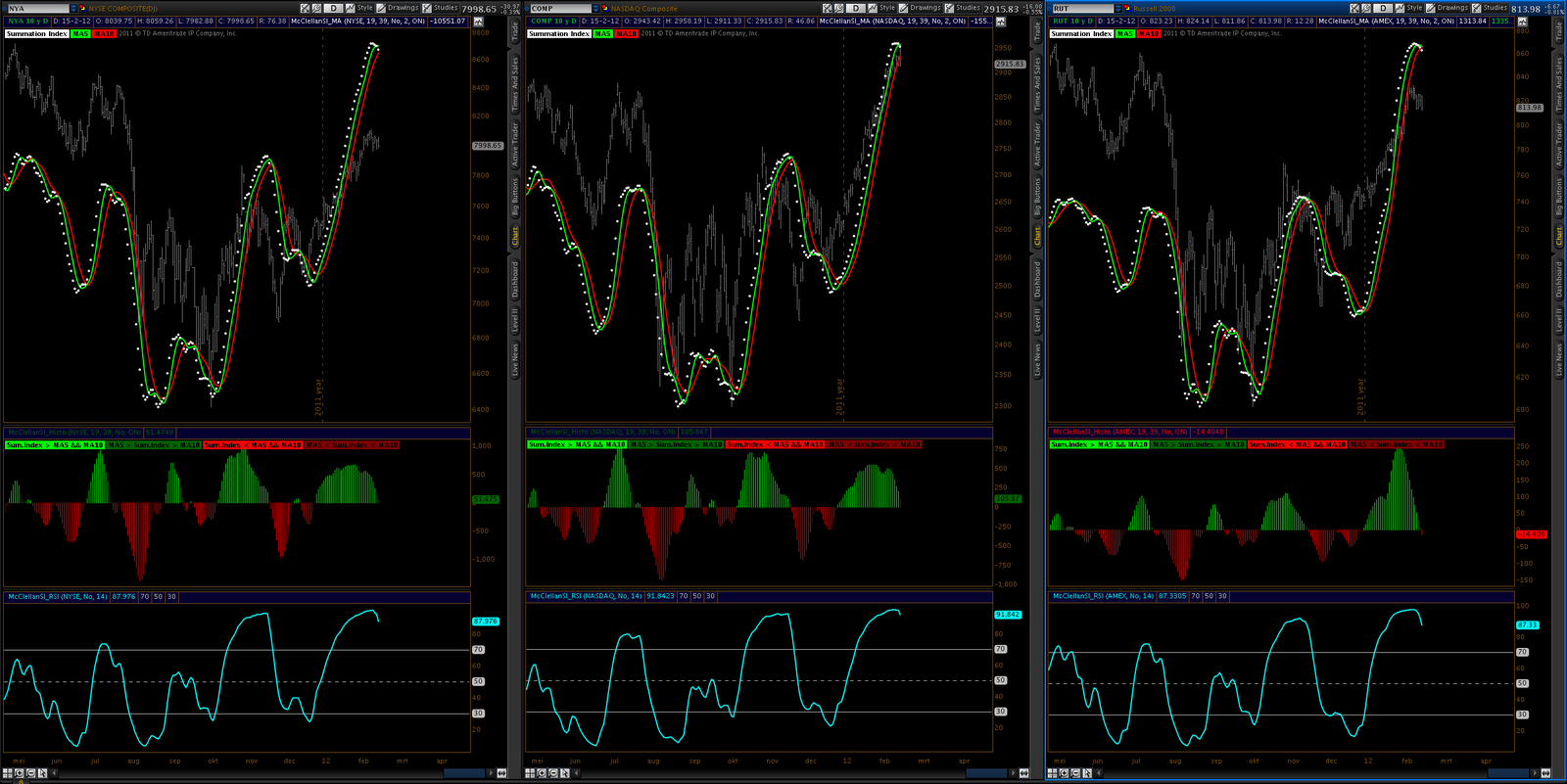Click scroll-right arrow below NYA chart
1567x784 pixels.
coord(491,773)
